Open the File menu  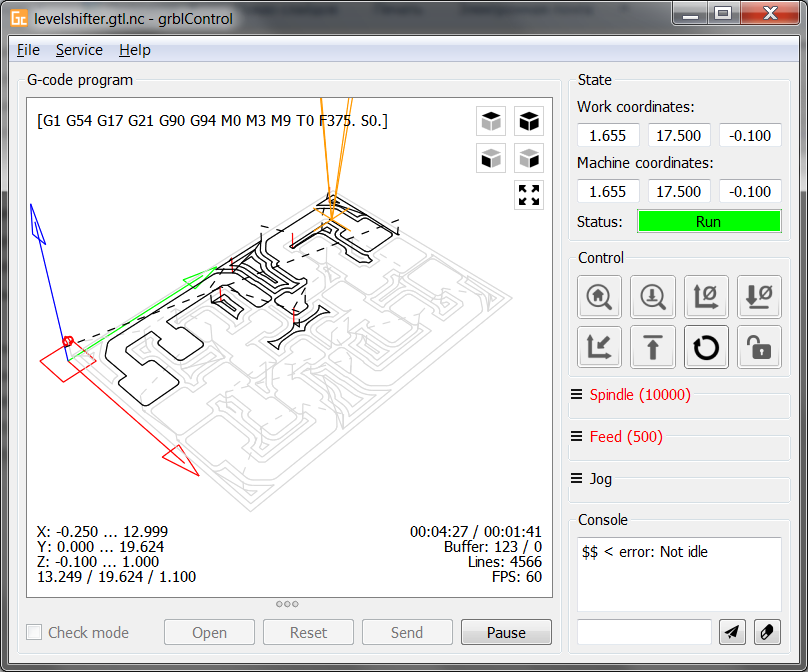[27, 49]
